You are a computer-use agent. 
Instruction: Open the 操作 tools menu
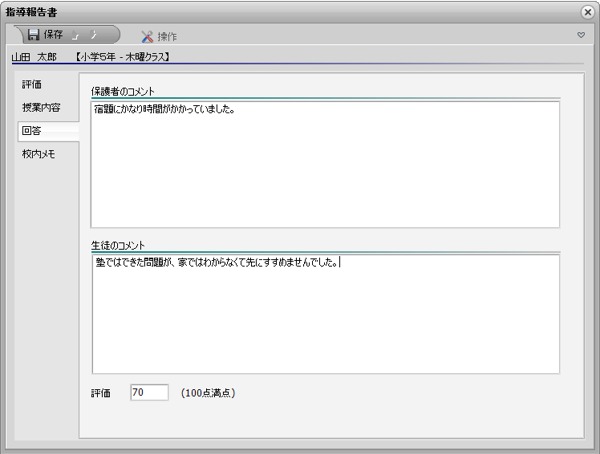[159, 36]
